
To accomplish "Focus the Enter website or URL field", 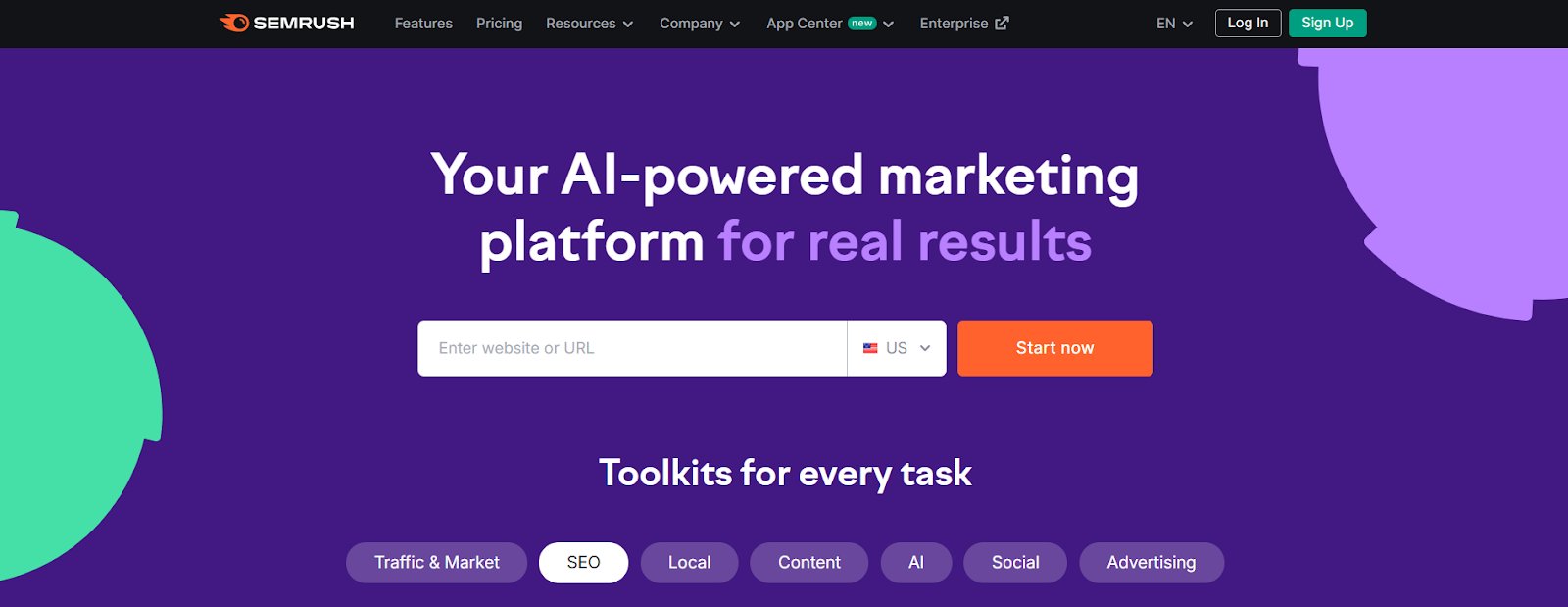I will click(x=632, y=348).
